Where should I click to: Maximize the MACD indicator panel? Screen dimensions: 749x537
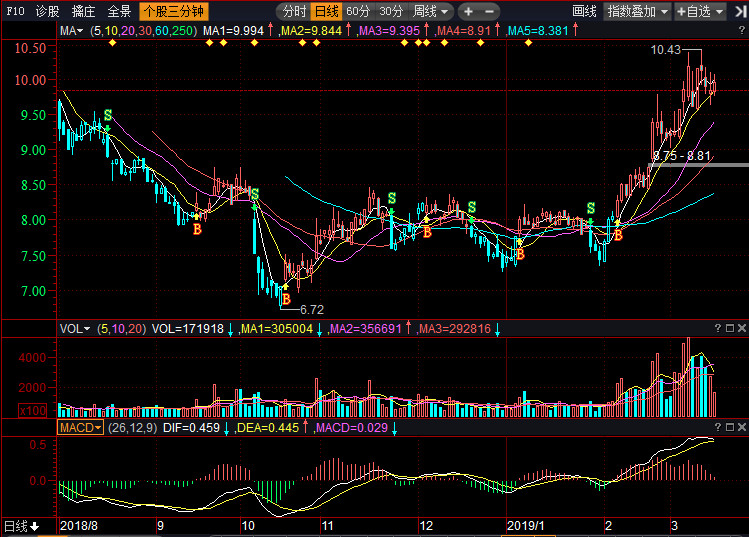tap(730, 427)
